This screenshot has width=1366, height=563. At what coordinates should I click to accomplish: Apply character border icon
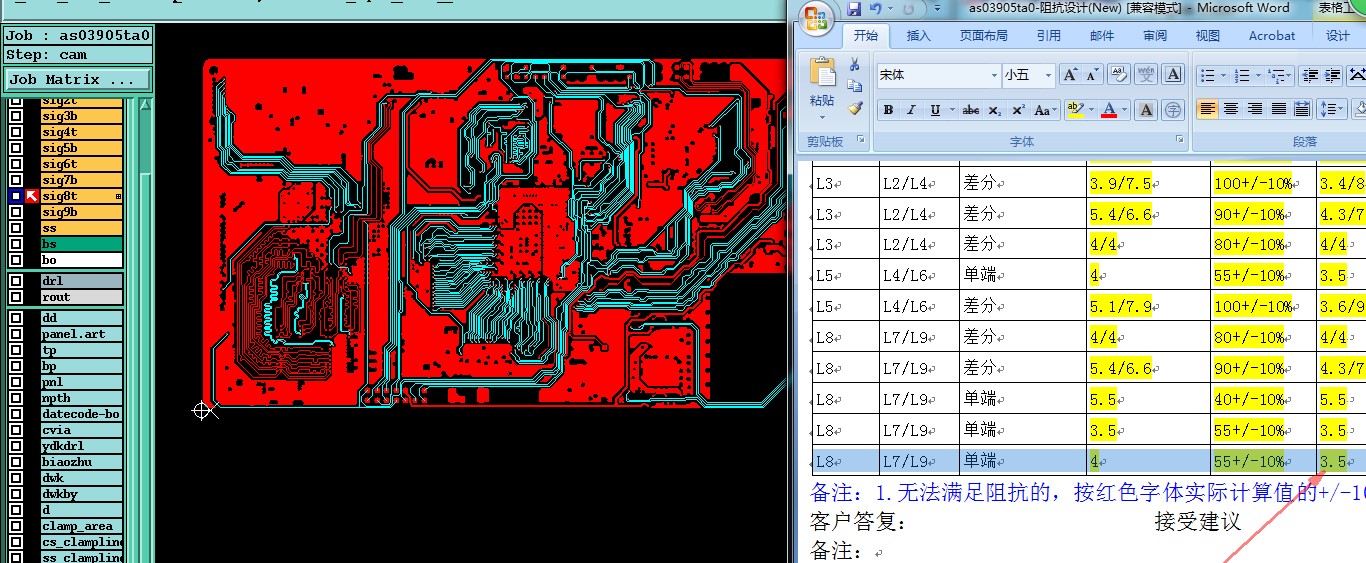pos(1173,75)
